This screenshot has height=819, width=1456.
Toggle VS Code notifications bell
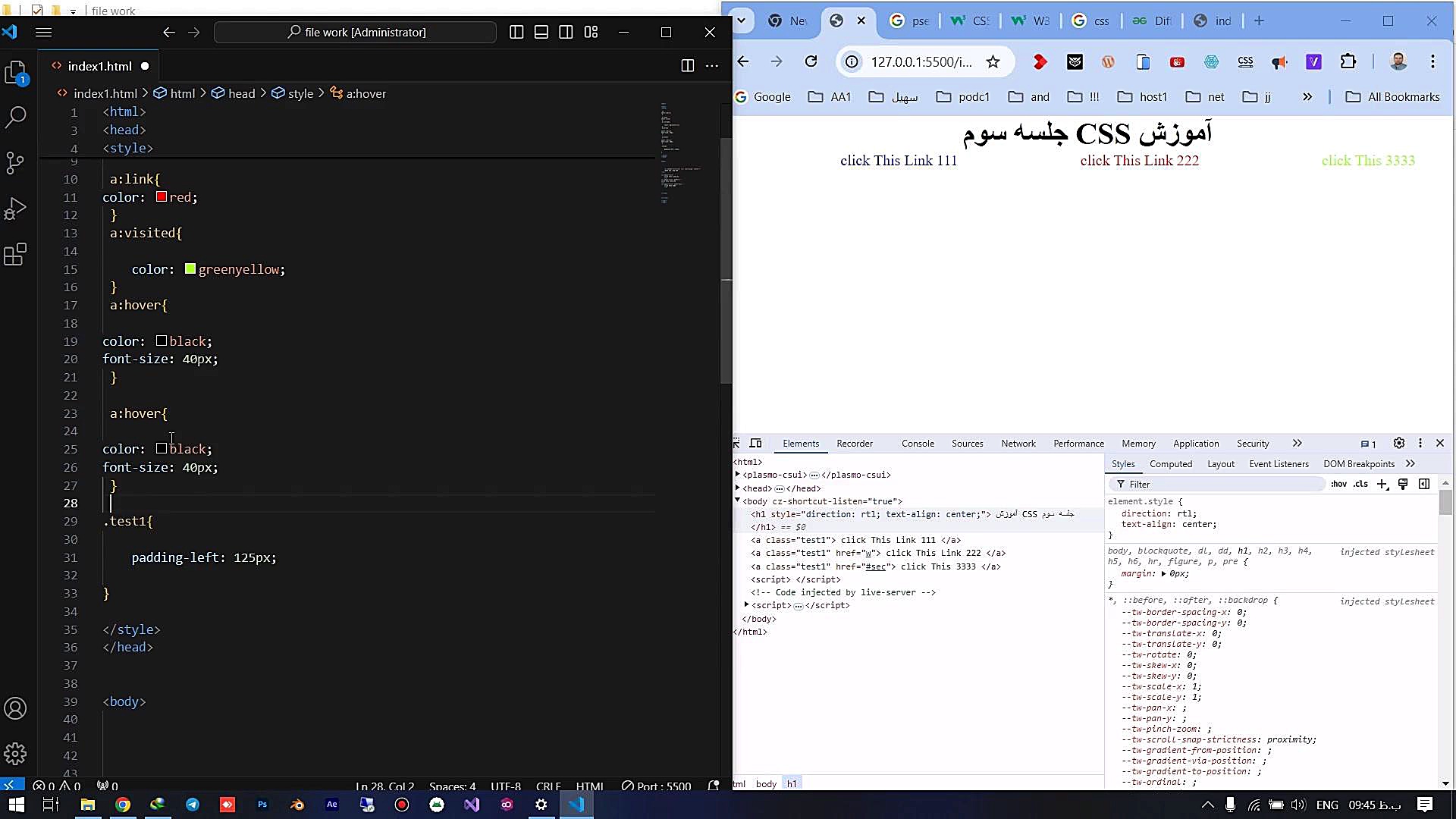click(x=714, y=786)
